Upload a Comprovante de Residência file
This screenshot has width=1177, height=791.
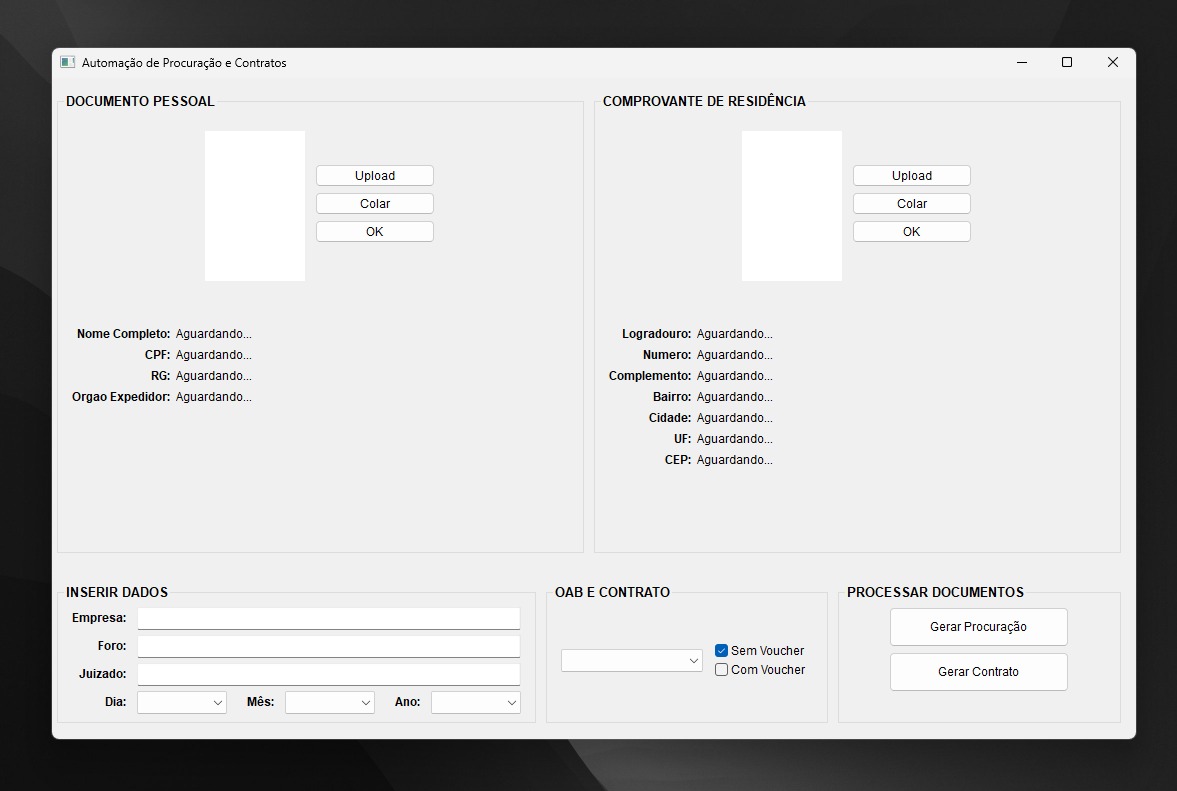[911, 176]
